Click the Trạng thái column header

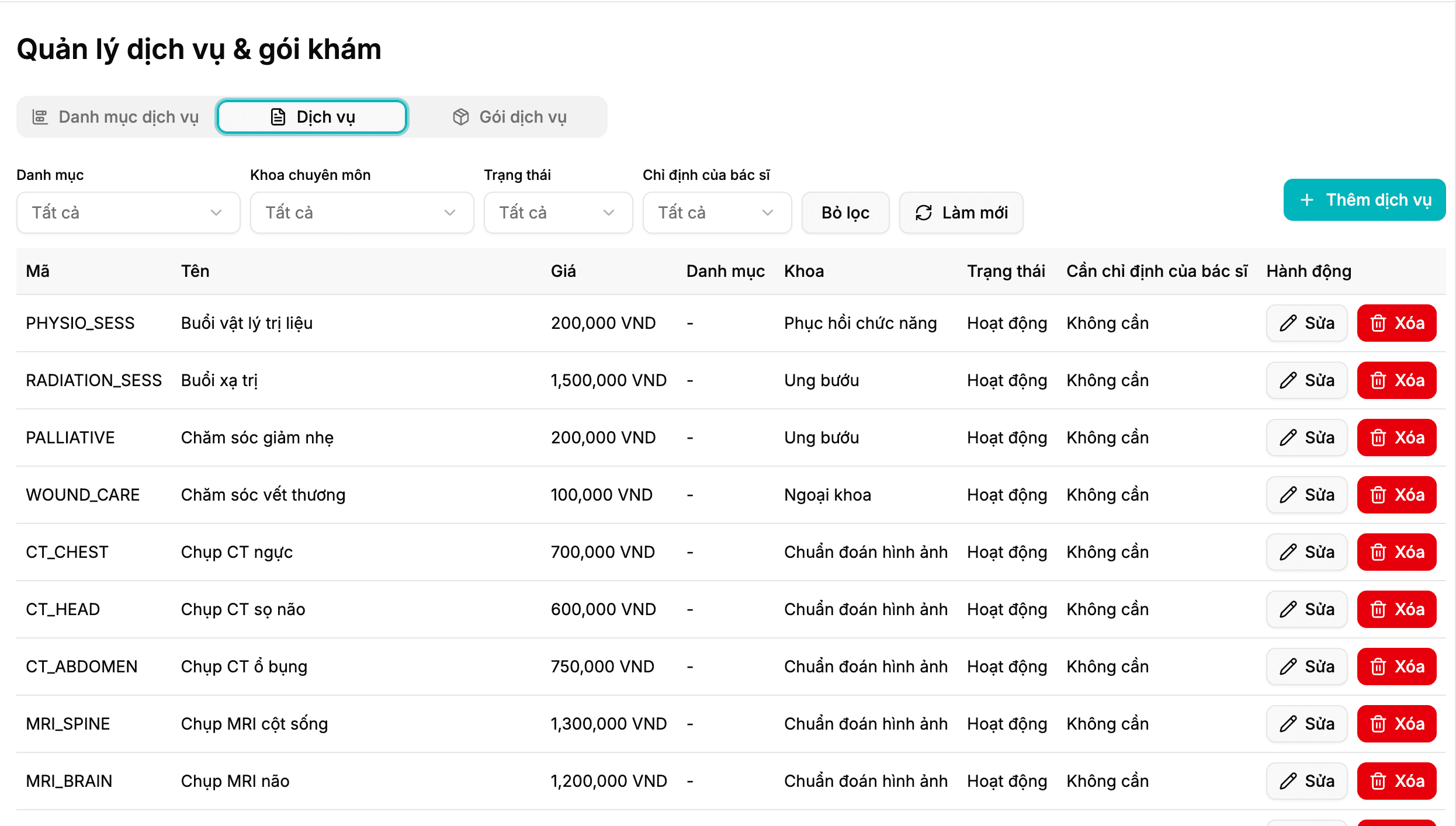(1006, 271)
